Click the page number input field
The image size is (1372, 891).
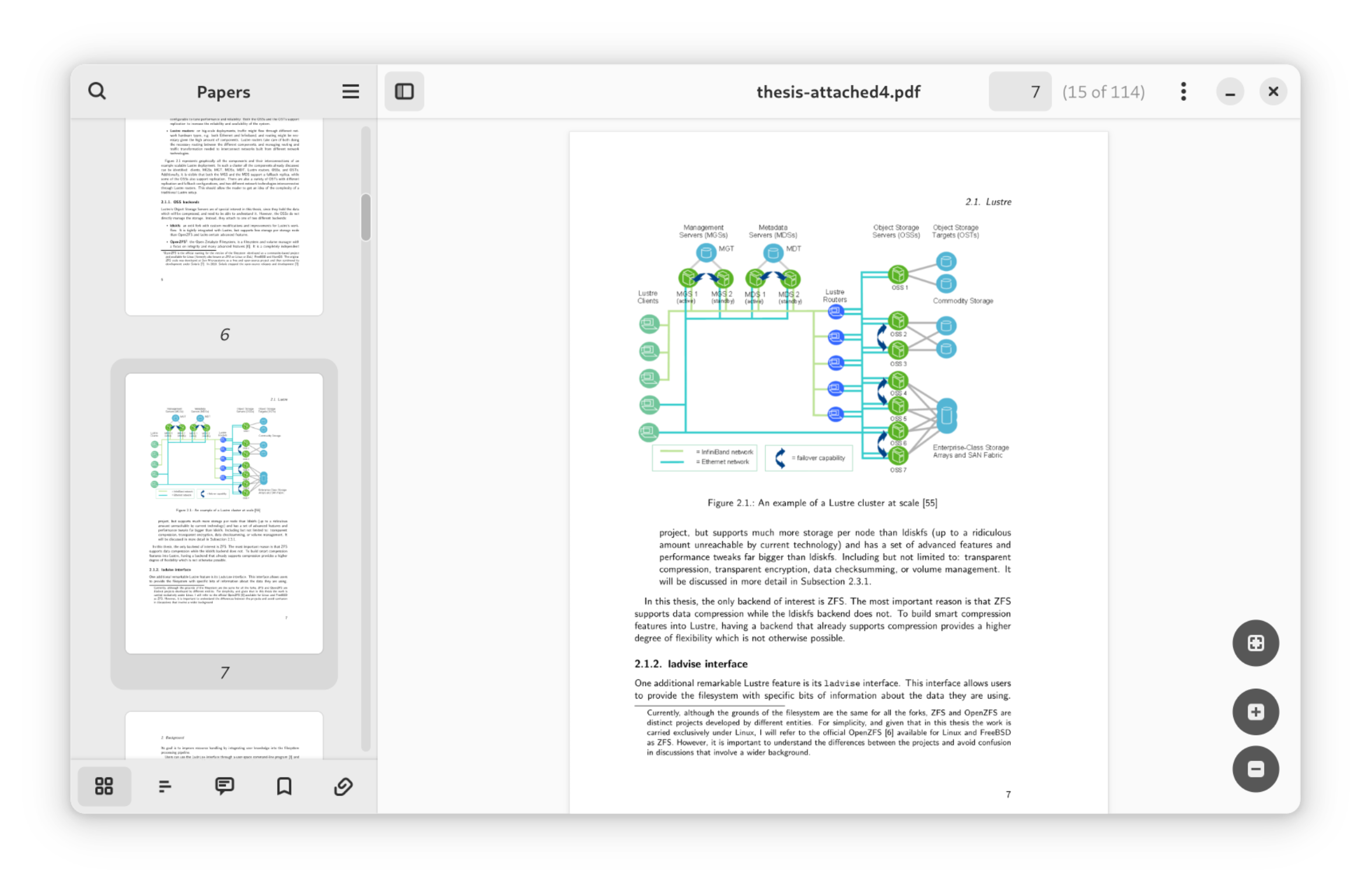click(1019, 92)
